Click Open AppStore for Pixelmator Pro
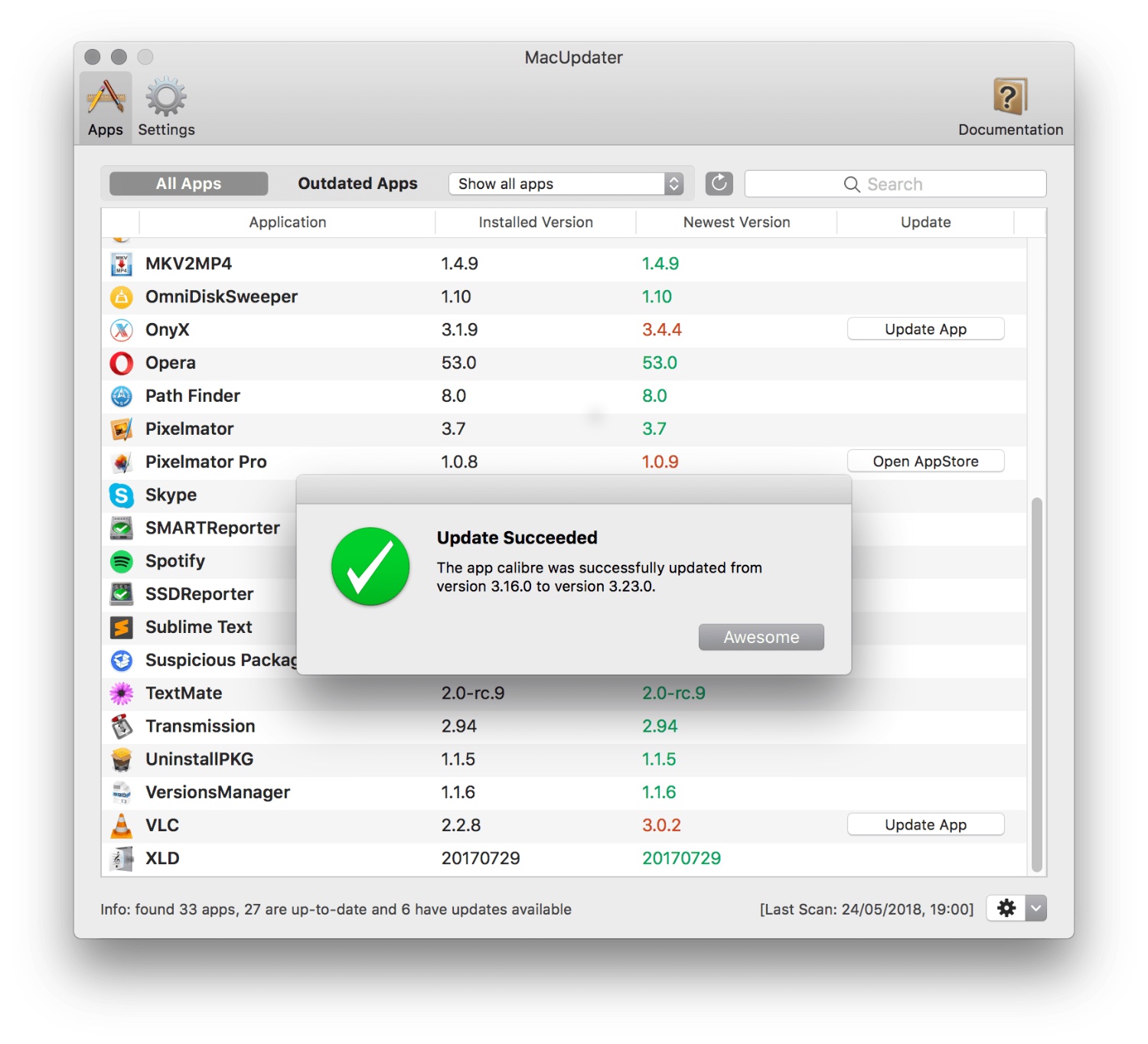The image size is (1148, 1044). click(925, 462)
